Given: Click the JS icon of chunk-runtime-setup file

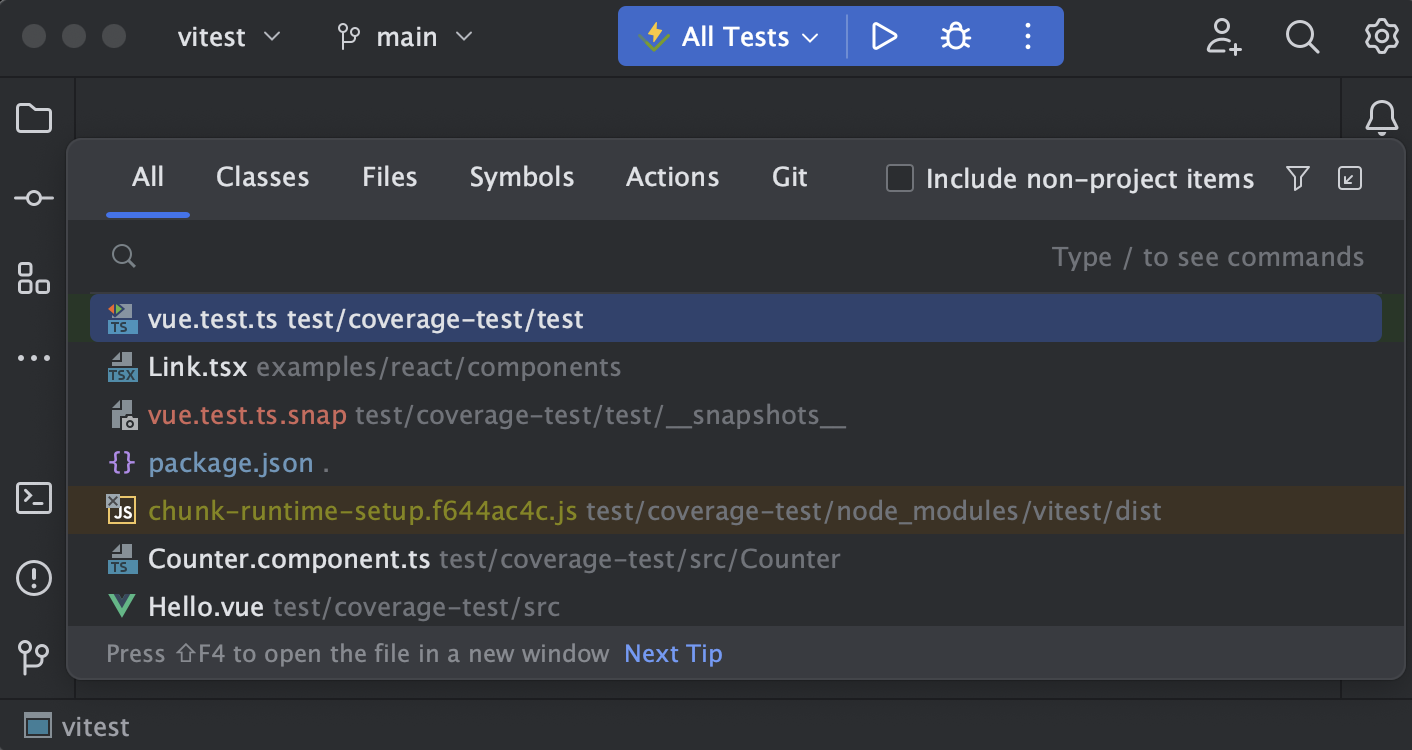Looking at the screenshot, I should coord(122,511).
